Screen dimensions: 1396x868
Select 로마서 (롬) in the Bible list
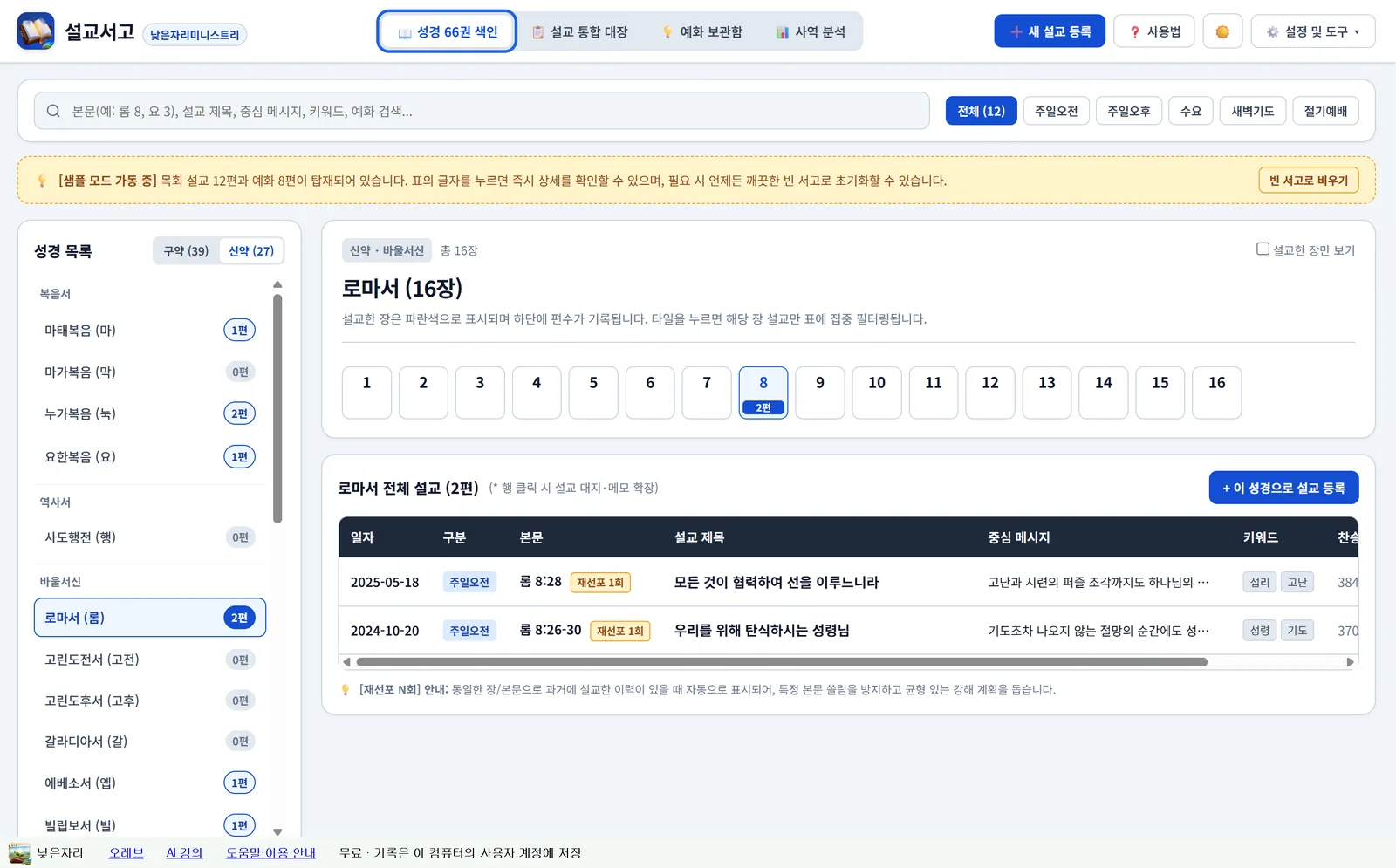[150, 618]
